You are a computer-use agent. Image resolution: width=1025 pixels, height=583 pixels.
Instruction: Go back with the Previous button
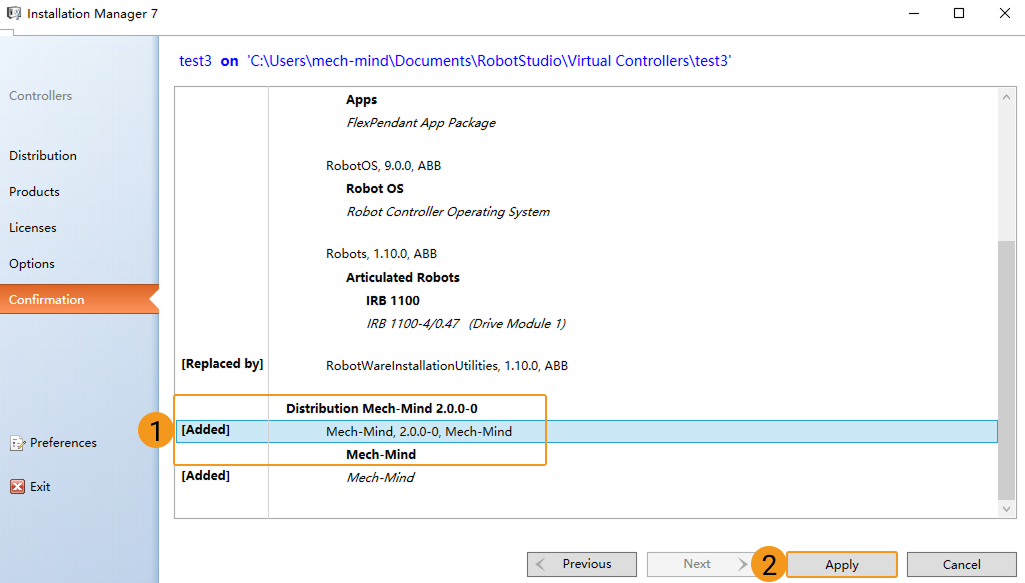tap(582, 564)
